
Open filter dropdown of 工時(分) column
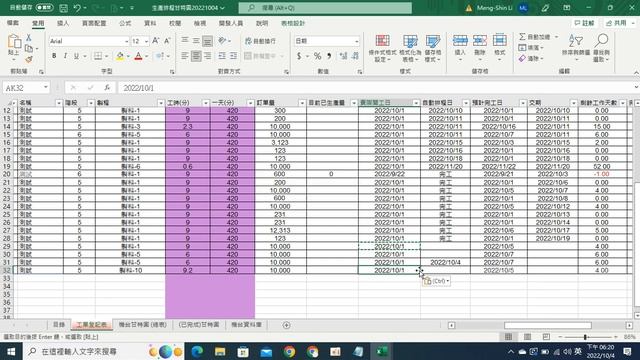[x=206, y=103]
